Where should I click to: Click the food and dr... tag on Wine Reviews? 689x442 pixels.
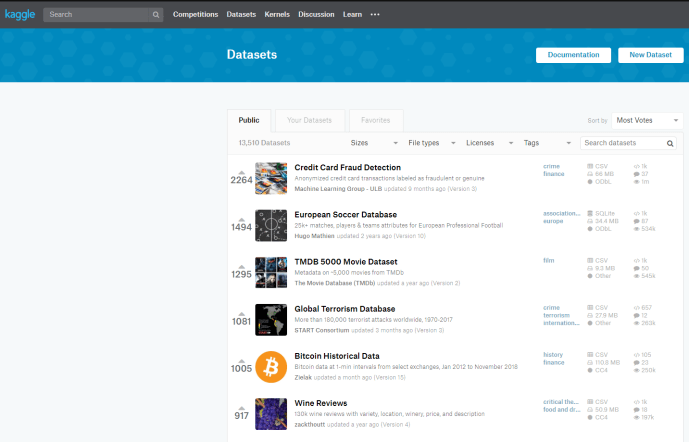pos(562,409)
